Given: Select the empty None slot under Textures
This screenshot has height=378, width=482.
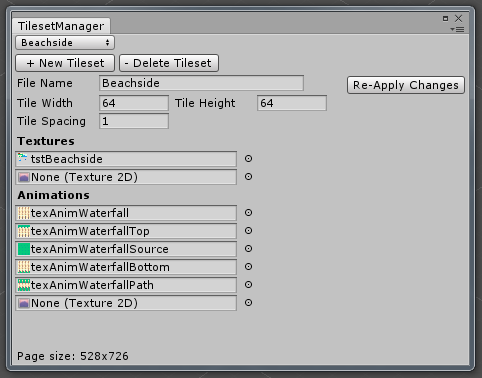Looking at the screenshot, I should [126, 177].
